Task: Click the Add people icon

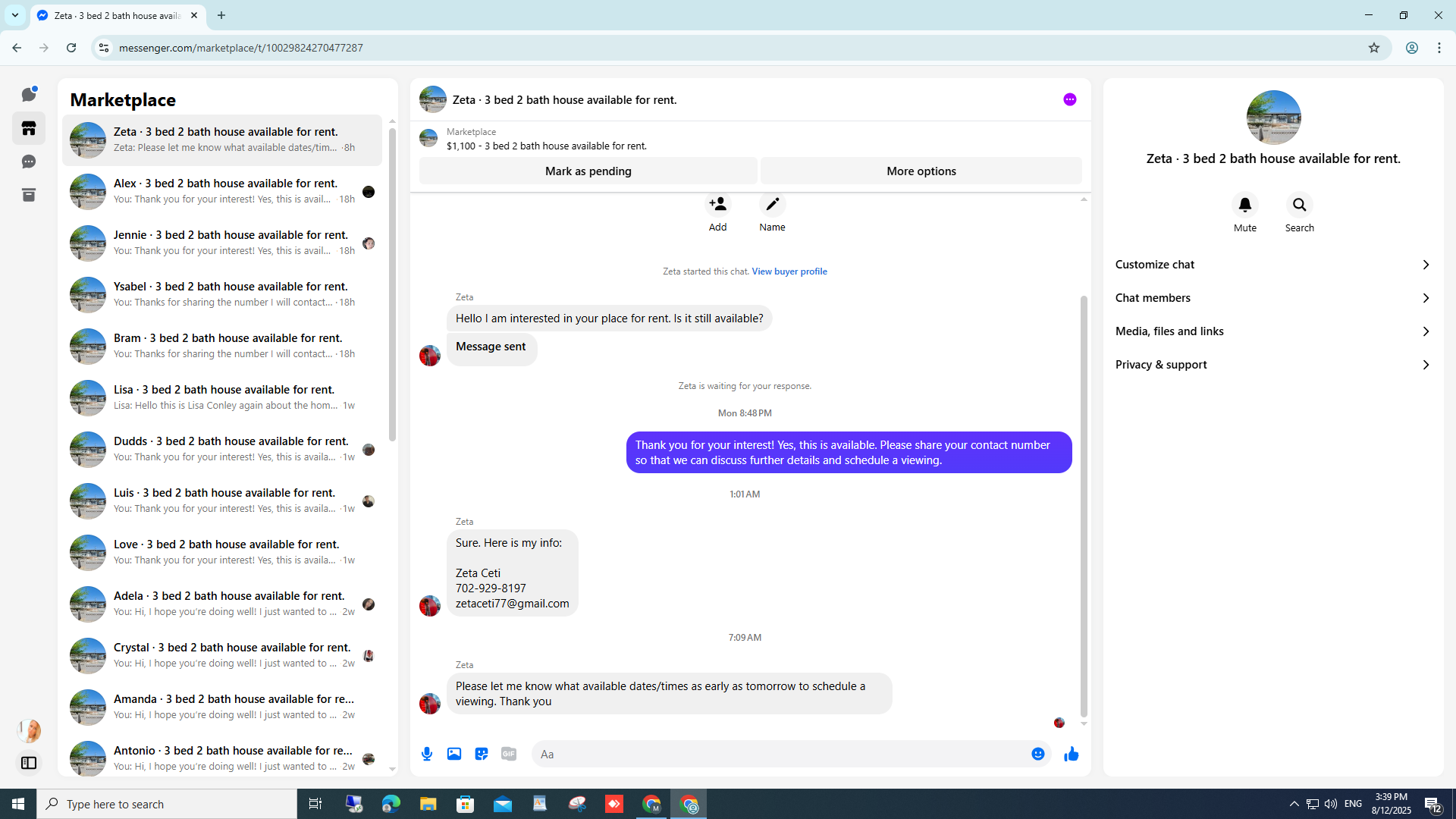Action: point(717,205)
